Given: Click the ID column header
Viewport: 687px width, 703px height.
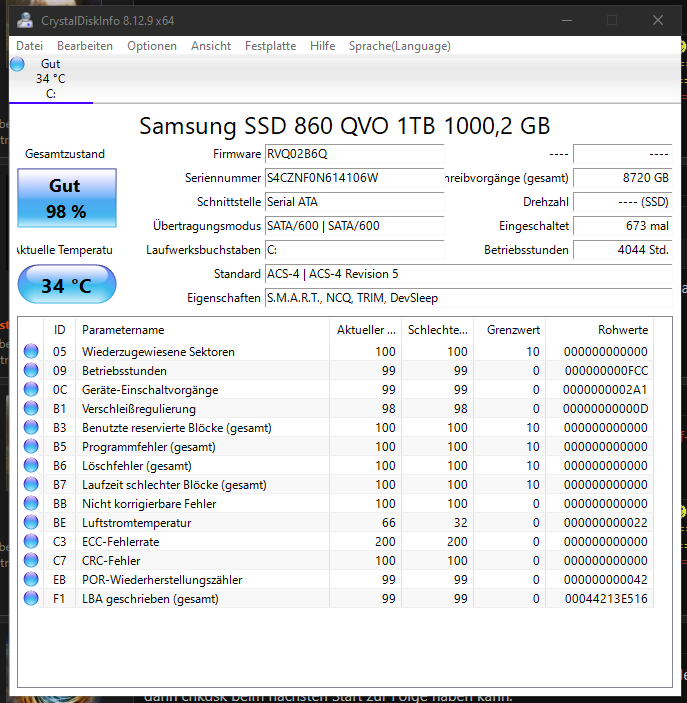Looking at the screenshot, I should coord(60,330).
